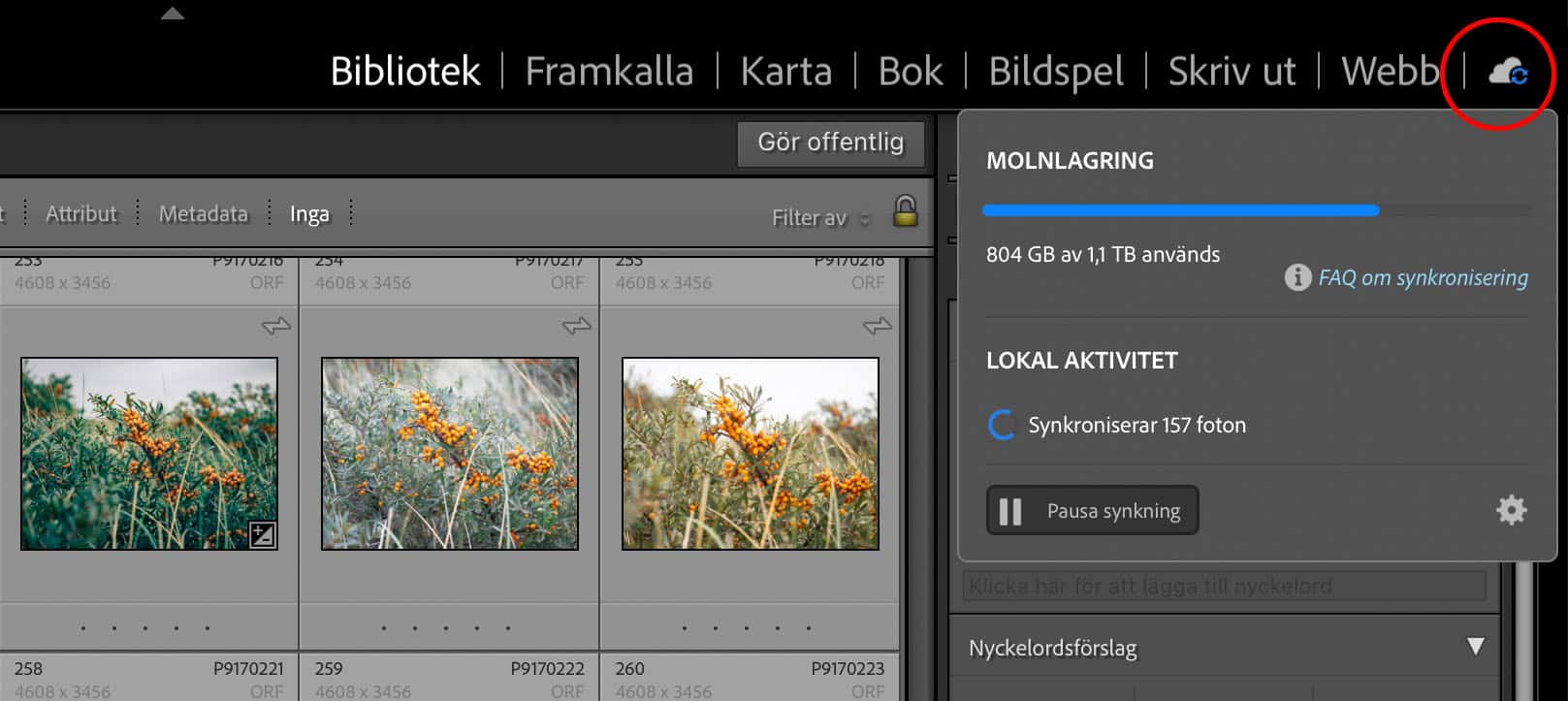Open sync settings gear icon

tap(1511, 510)
